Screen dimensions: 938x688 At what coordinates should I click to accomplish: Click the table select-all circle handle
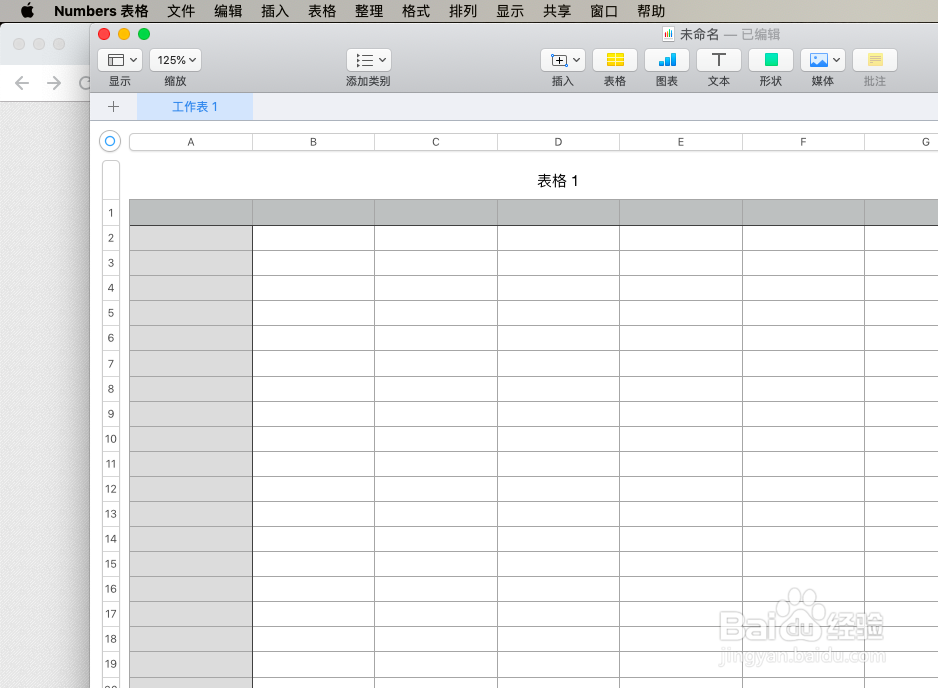110,141
